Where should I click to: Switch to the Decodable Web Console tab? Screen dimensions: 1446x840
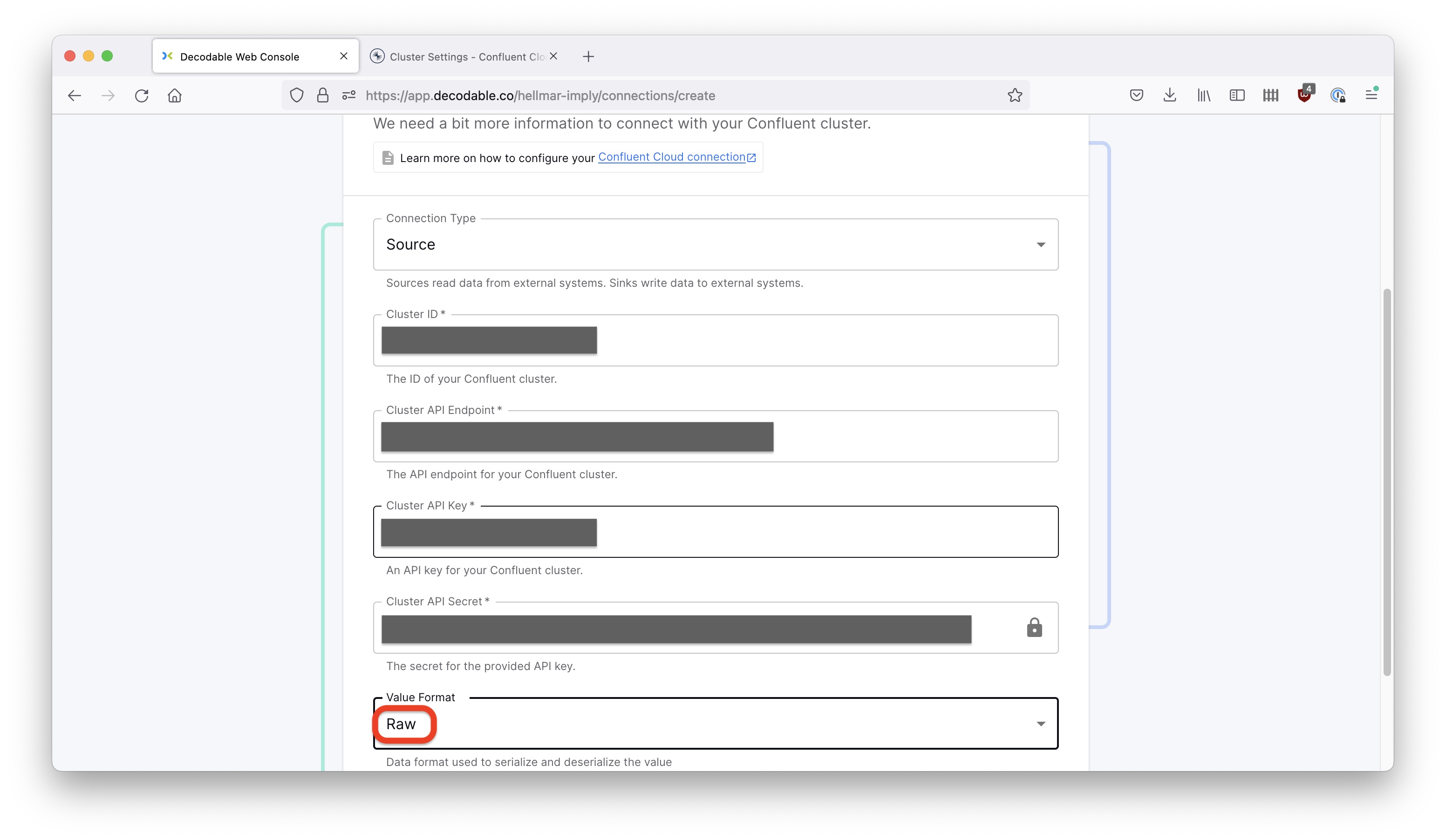(247, 56)
